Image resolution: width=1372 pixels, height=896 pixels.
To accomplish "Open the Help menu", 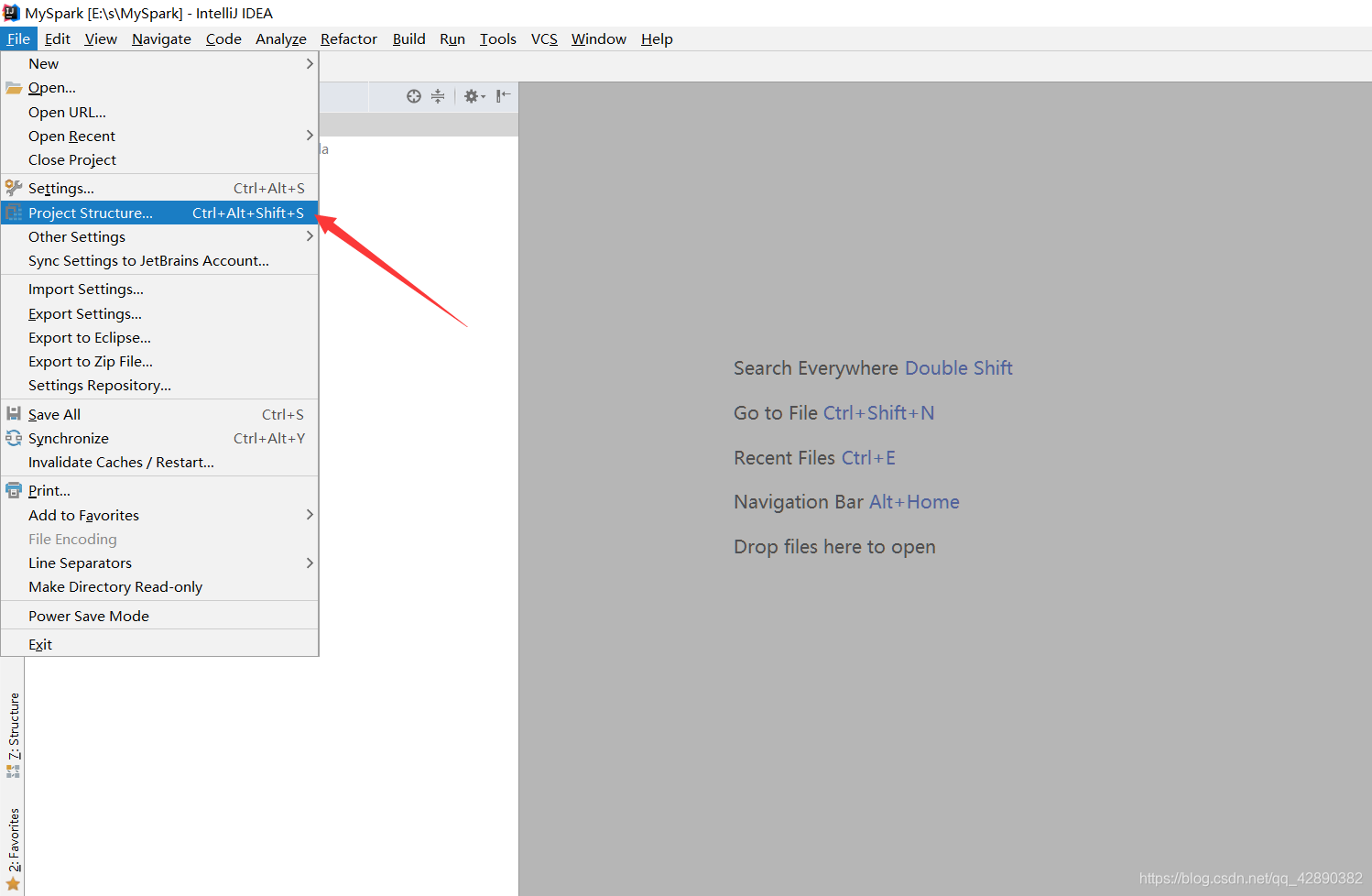I will tap(657, 38).
